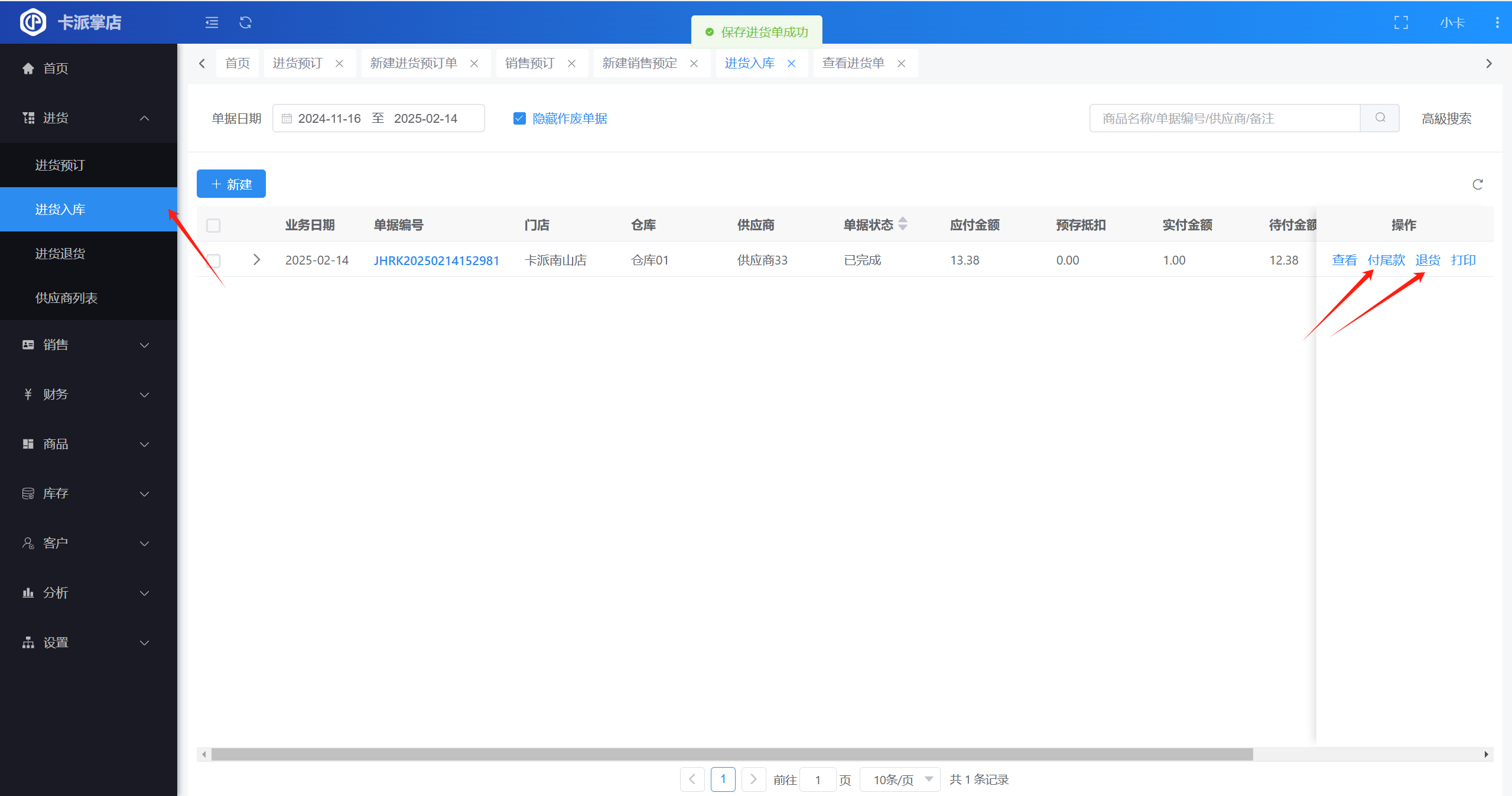Uncheck 隐藏作废单据 checkbox

coord(519,119)
